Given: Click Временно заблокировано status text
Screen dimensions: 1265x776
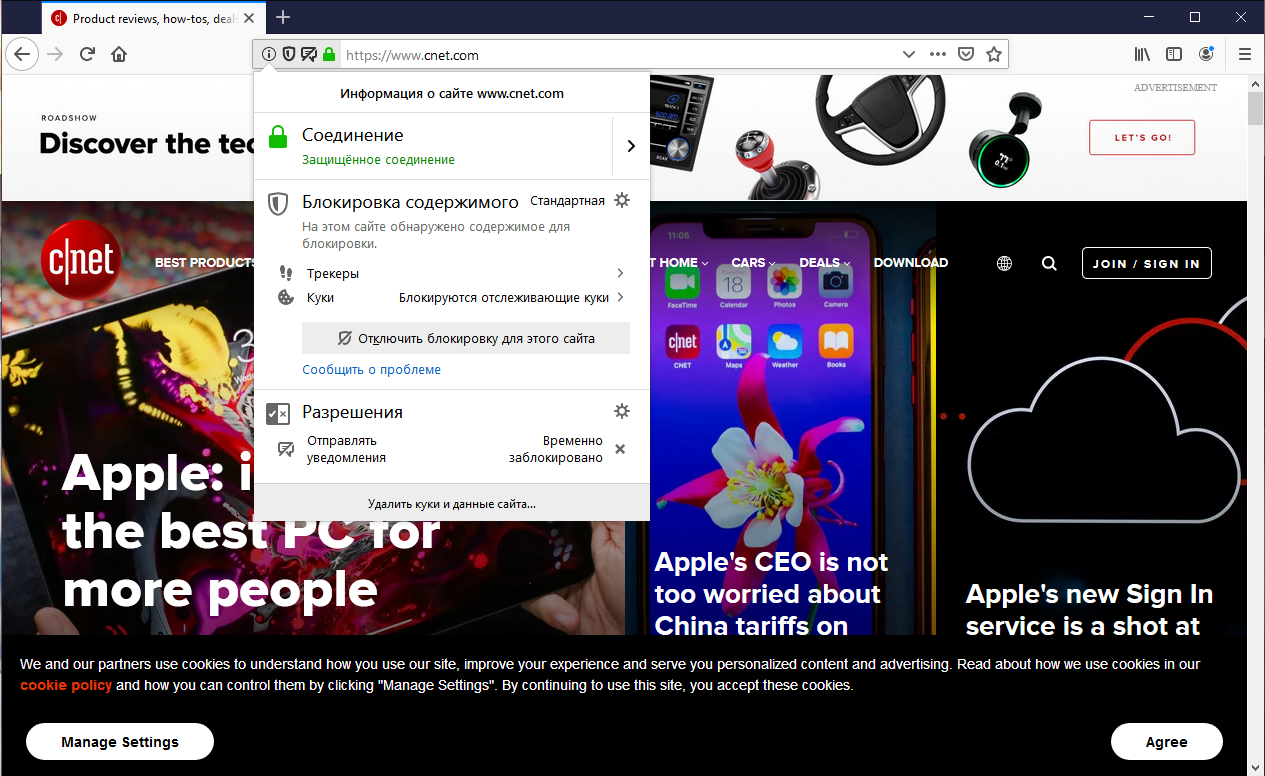Looking at the screenshot, I should [556, 449].
